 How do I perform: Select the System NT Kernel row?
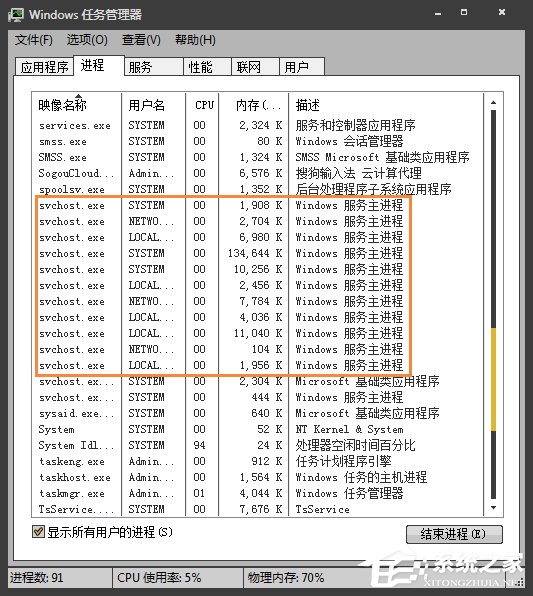[x=258, y=429]
